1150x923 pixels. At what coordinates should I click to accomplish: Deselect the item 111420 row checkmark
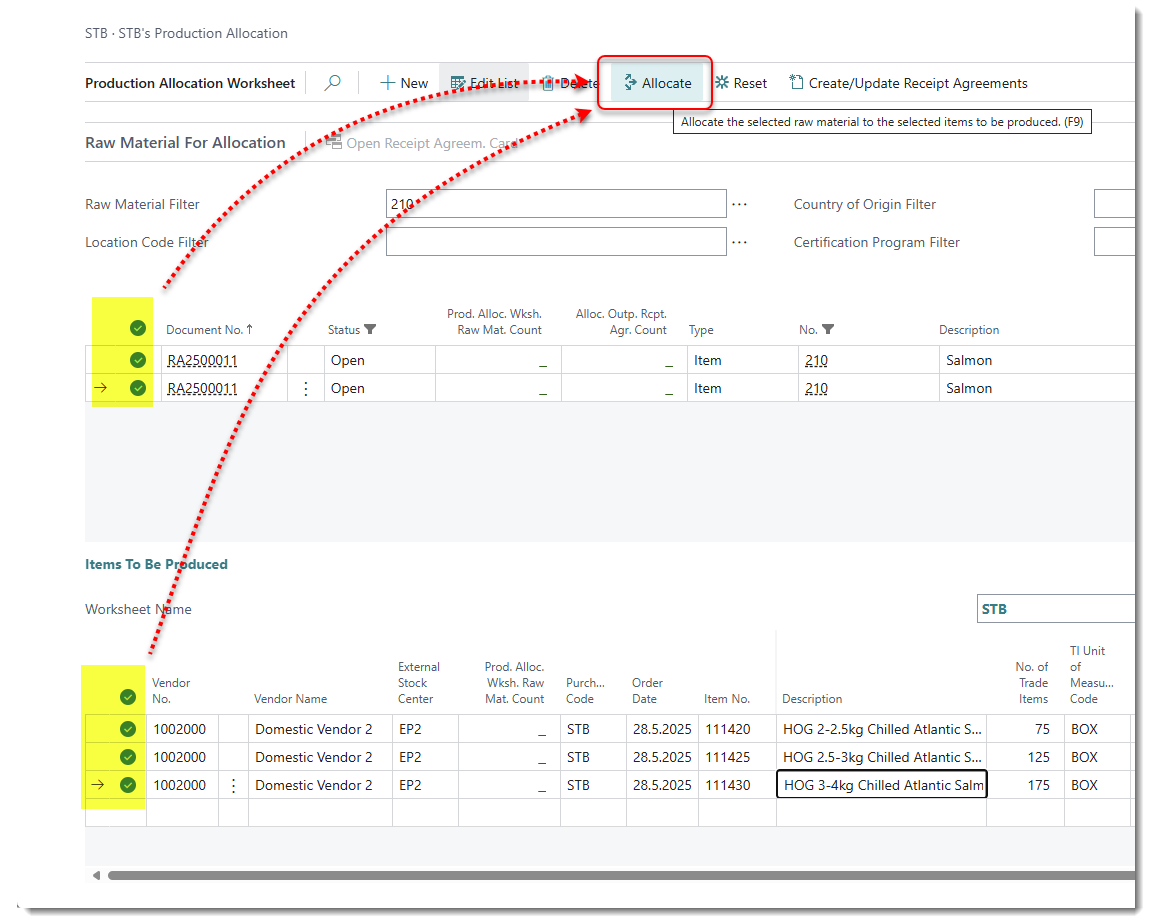(128, 729)
